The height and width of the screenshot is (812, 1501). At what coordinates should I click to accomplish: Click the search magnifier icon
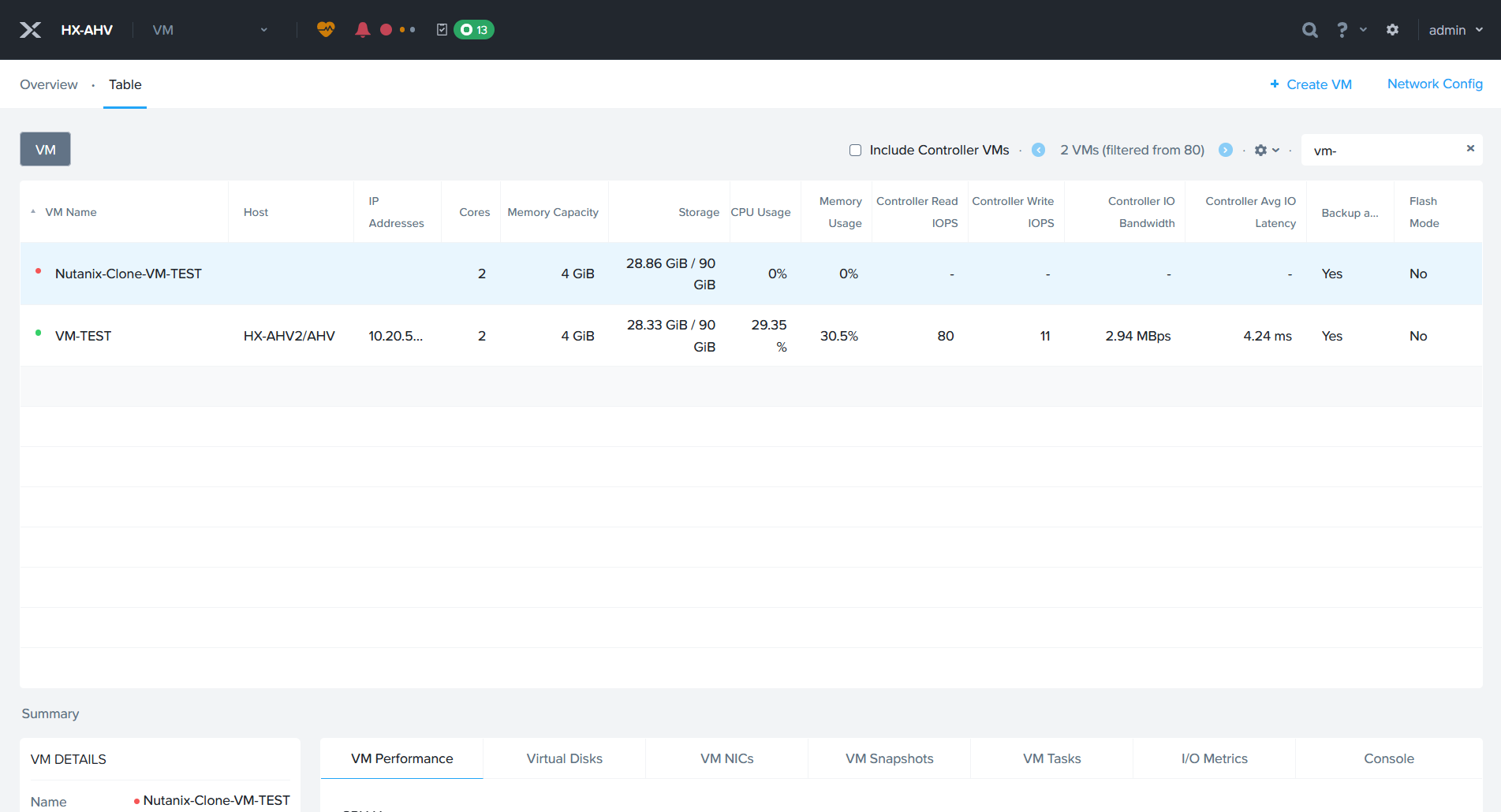(1309, 30)
